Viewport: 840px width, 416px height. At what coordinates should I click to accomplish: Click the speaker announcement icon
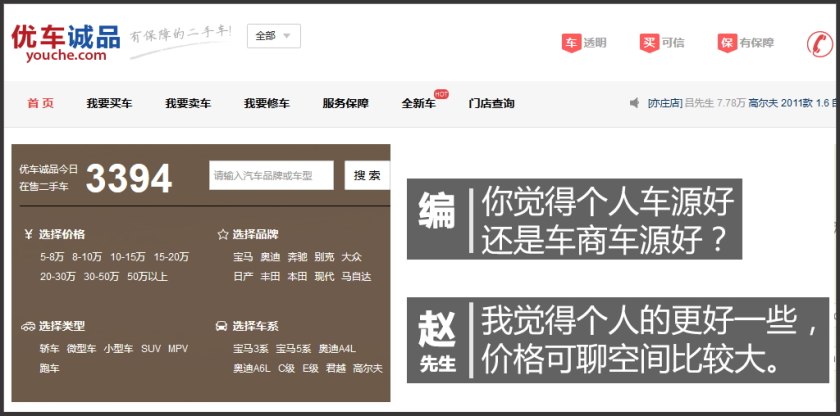point(634,103)
